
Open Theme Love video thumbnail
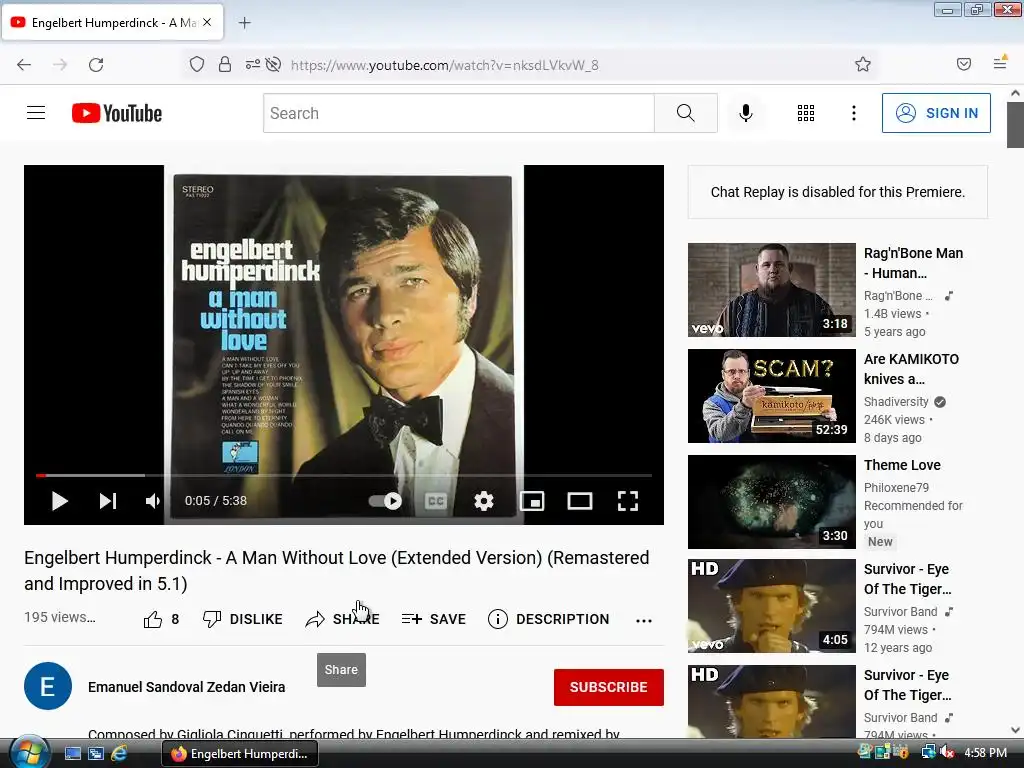(771, 502)
